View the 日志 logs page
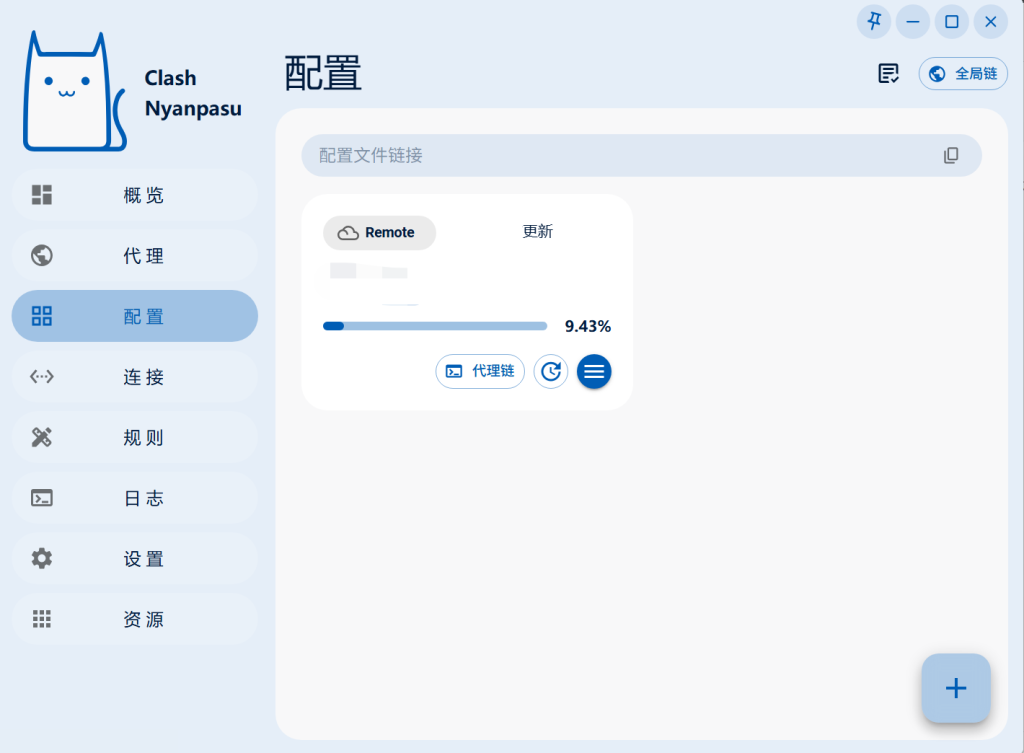The height and width of the screenshot is (753, 1024). point(134,498)
